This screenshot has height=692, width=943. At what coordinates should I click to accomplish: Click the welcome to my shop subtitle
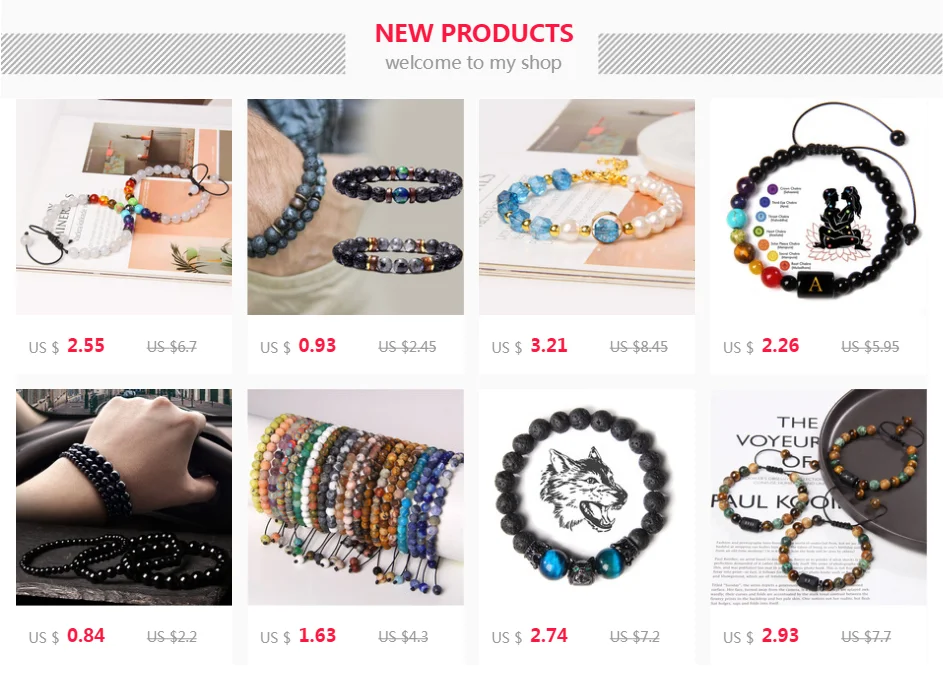474,63
